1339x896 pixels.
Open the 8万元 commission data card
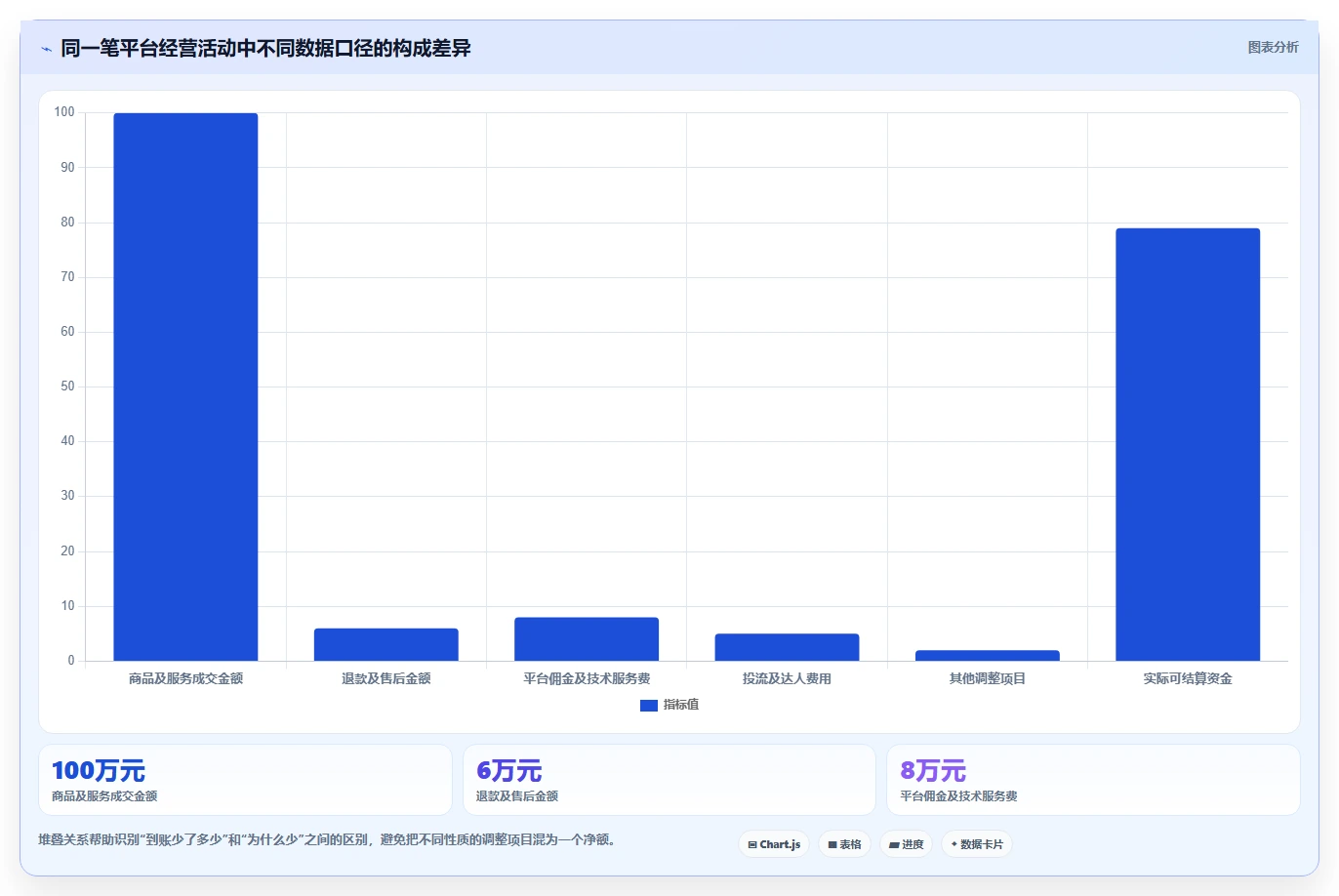click(1093, 780)
